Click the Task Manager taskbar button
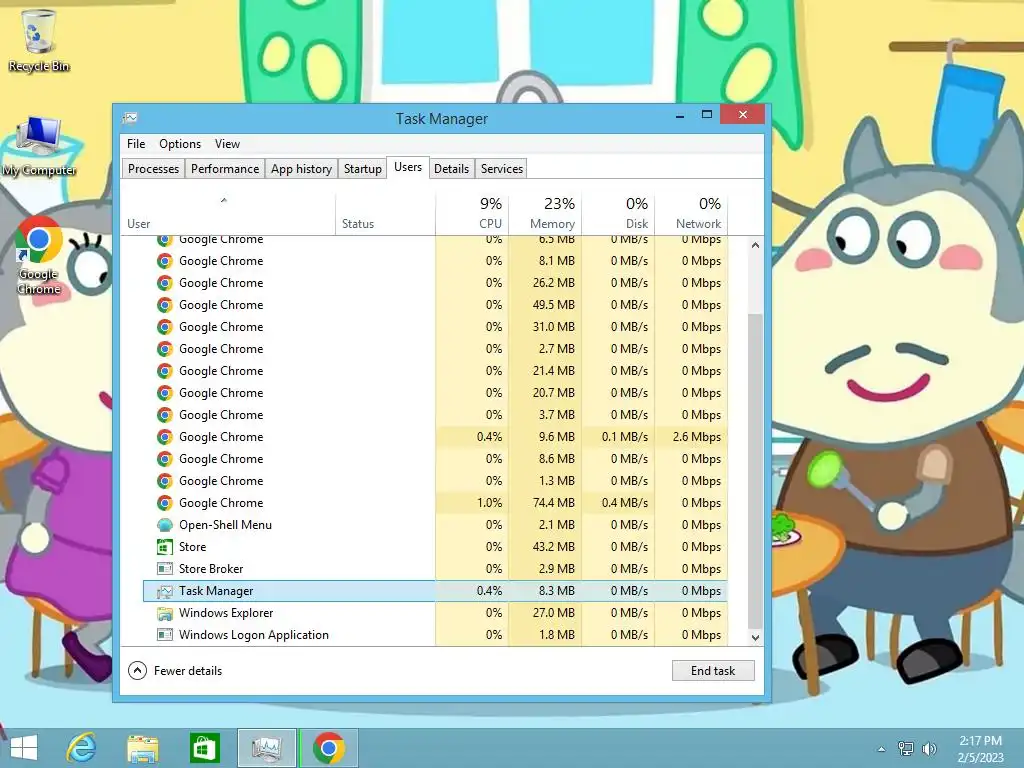 [x=266, y=748]
